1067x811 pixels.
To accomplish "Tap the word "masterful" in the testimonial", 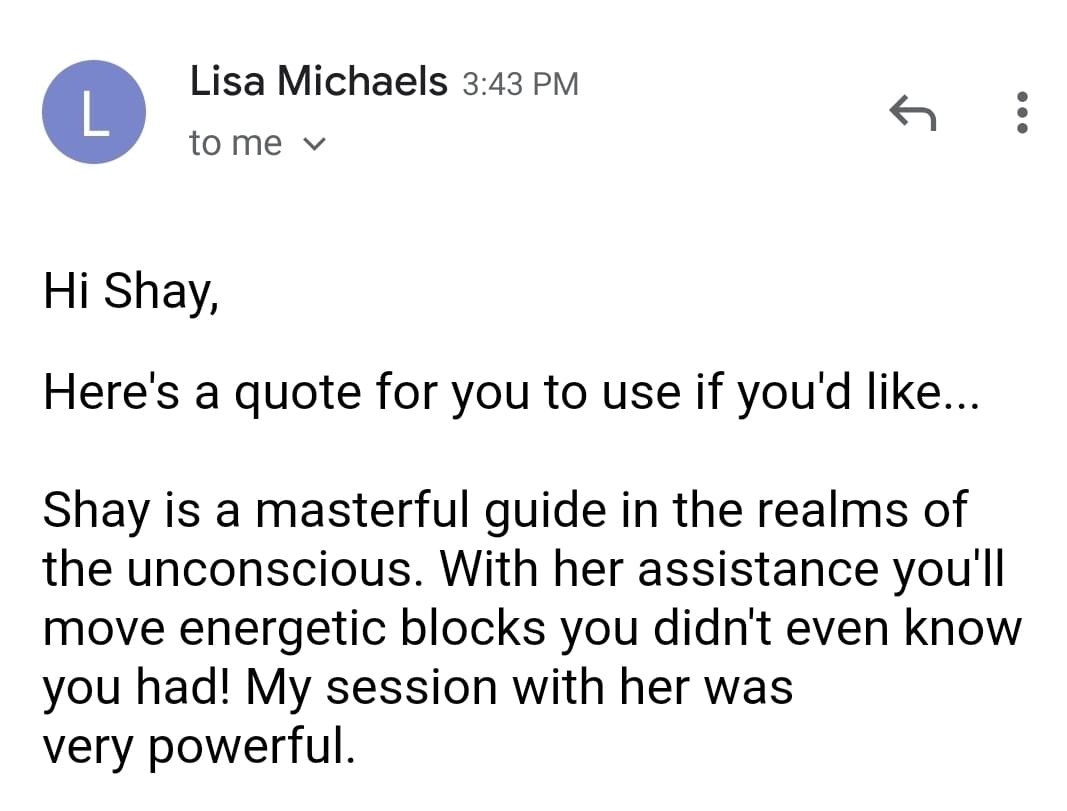I will [362, 510].
